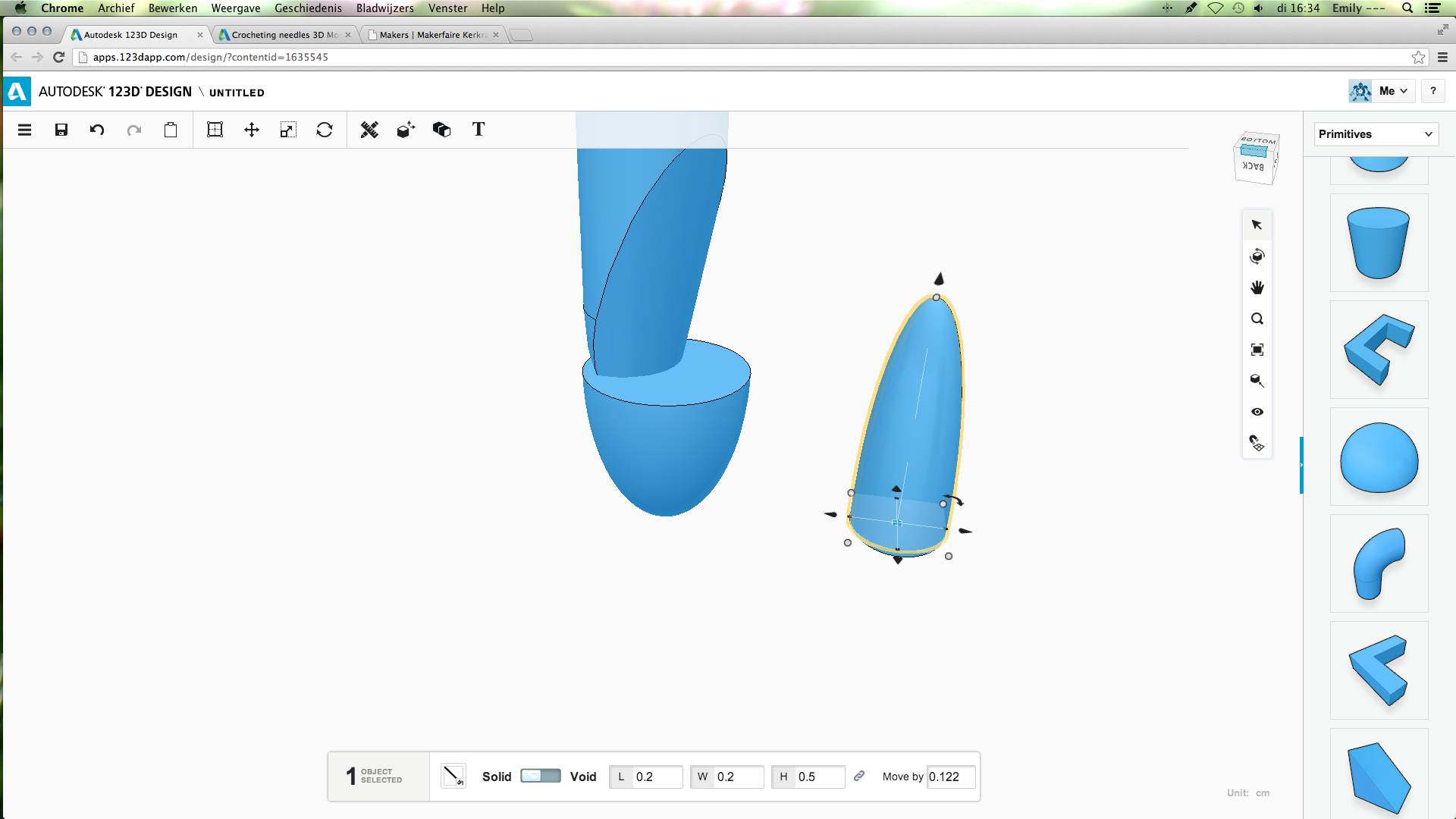Open the hamburger main menu in toolbar
This screenshot has width=1456, height=819.
(x=24, y=130)
